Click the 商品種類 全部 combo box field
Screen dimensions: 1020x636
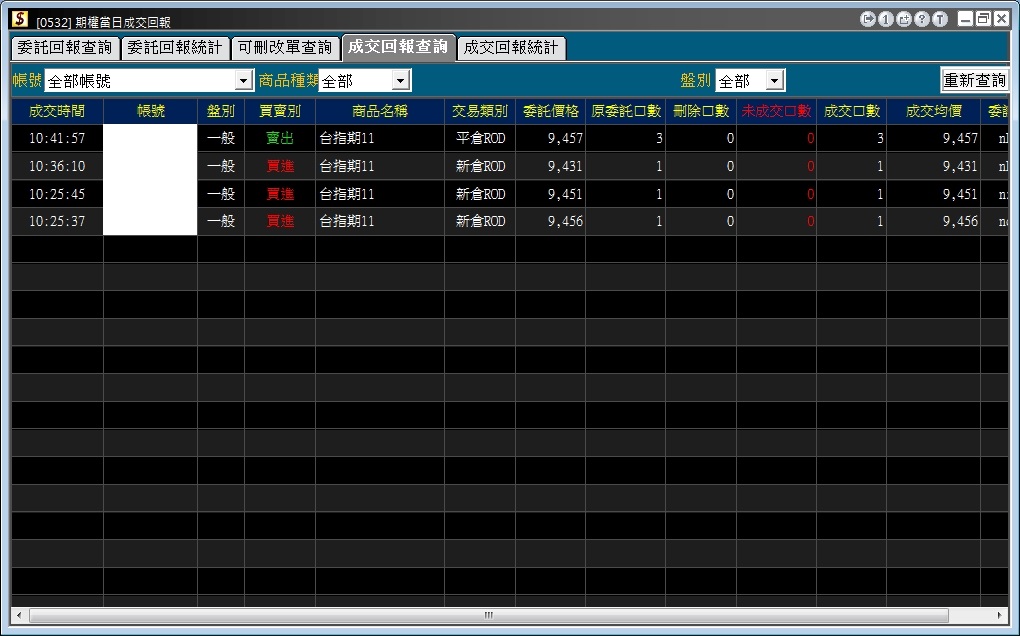(x=364, y=81)
